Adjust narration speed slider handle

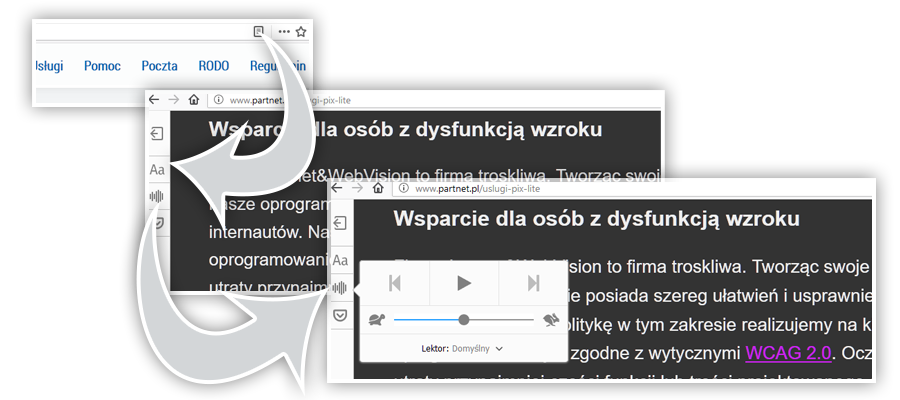(x=464, y=320)
